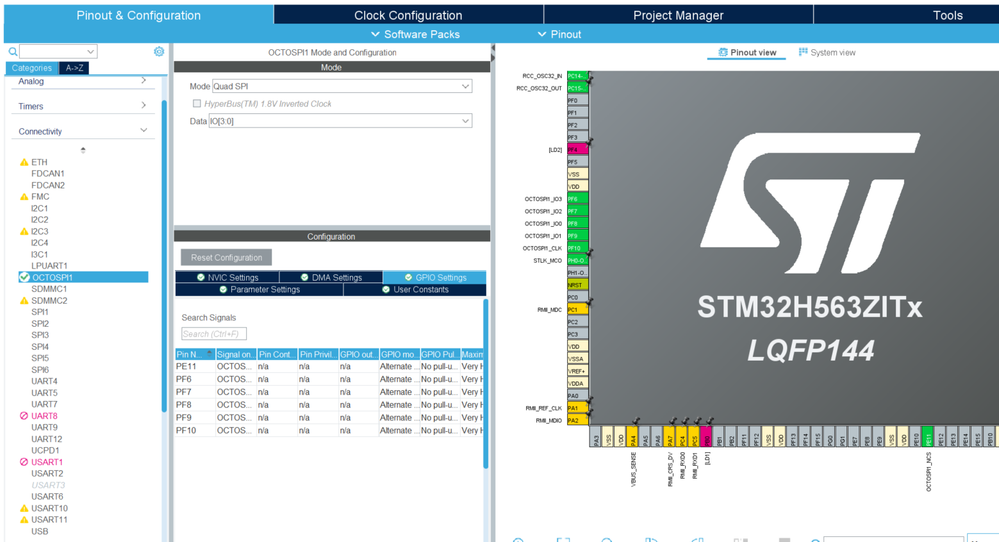Switch to the Project Manager tab
Viewport: 999px width, 542px height.
[678, 15]
